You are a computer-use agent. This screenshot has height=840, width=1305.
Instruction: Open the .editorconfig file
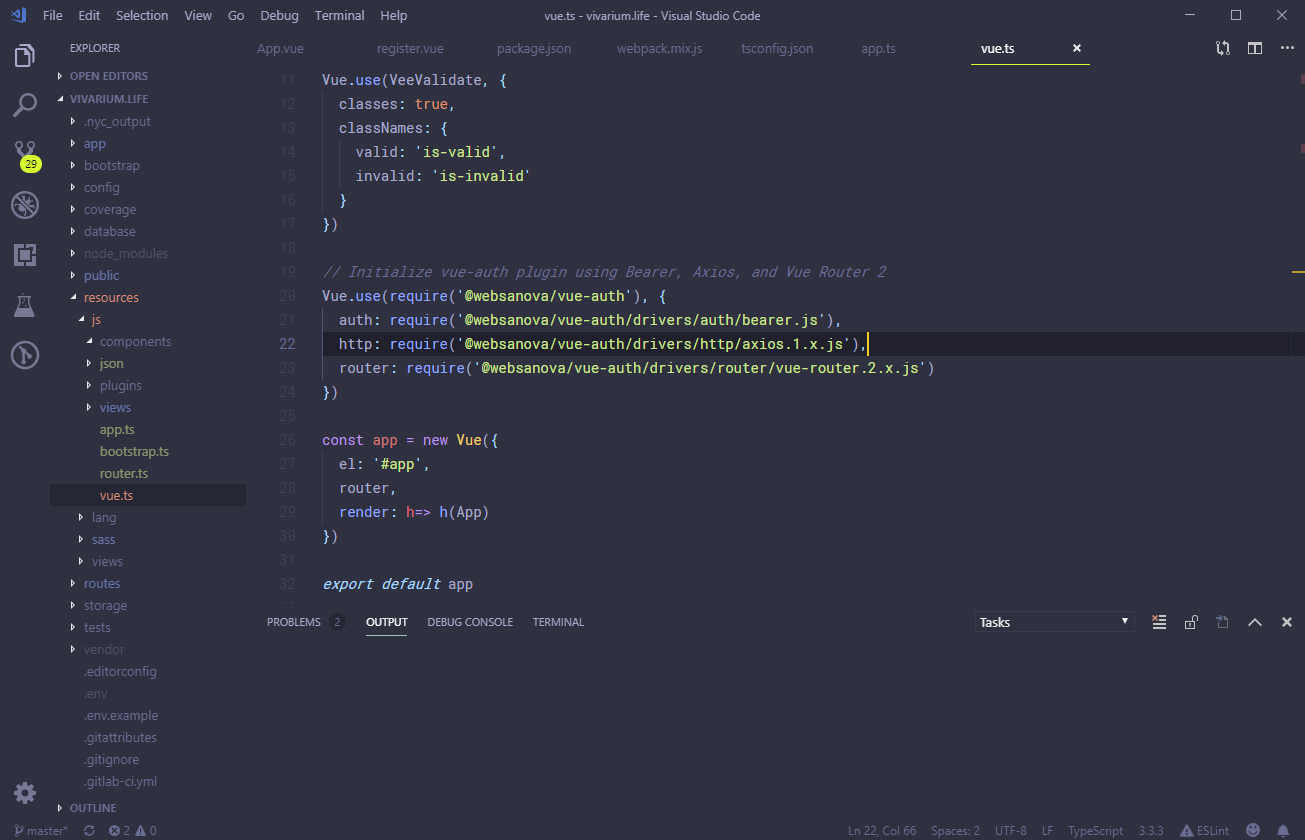click(120, 672)
